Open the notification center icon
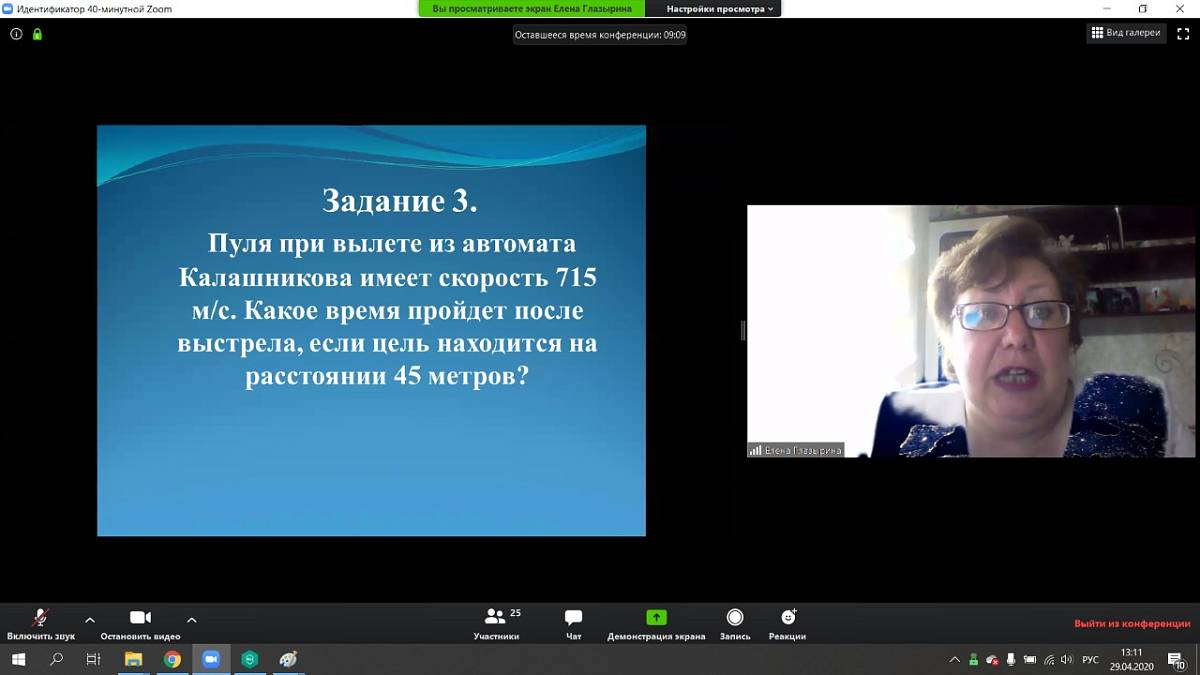The image size is (1200, 675). coord(1177,660)
